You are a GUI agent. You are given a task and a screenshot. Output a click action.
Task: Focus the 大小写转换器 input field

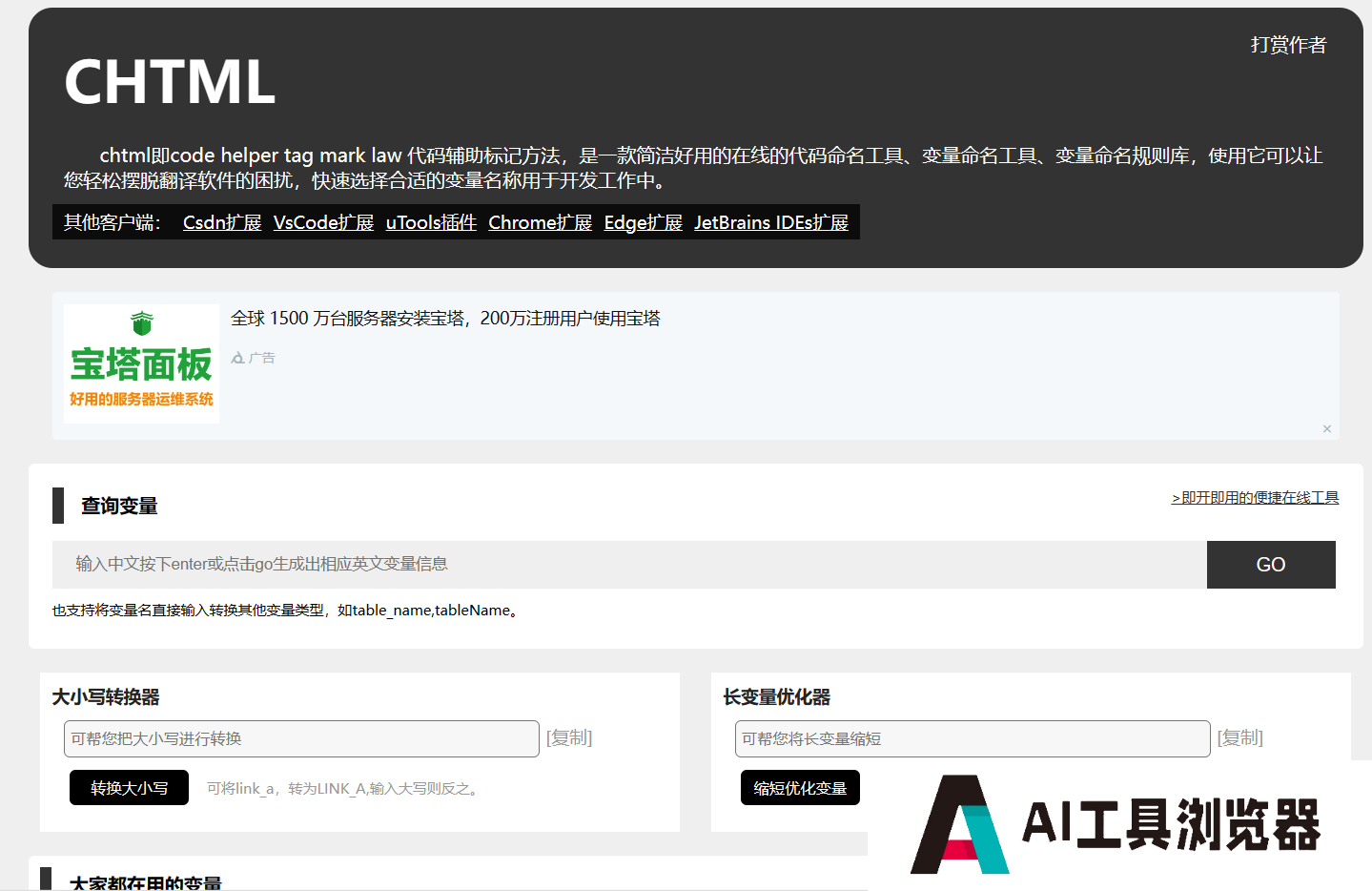301,738
